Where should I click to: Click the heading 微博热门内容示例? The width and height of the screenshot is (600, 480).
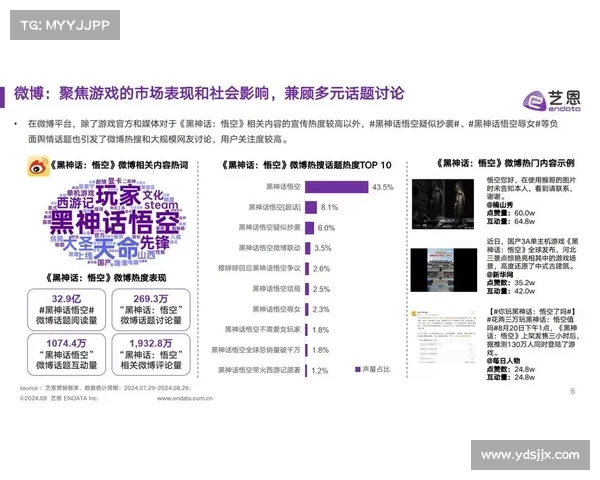click(505, 163)
